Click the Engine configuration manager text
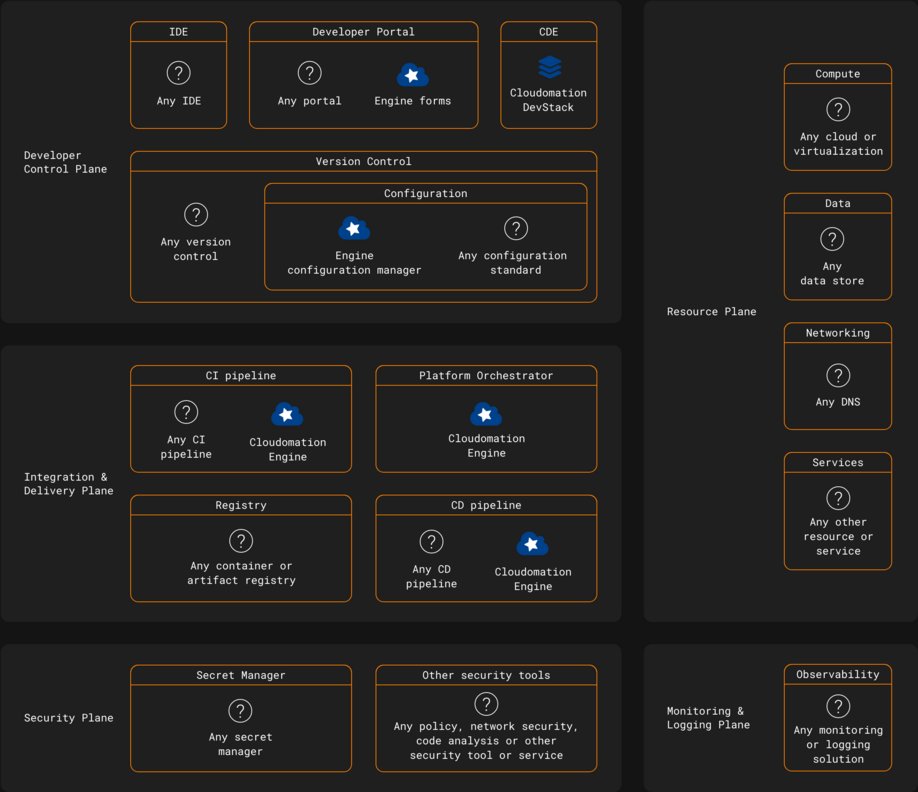Image resolution: width=918 pixels, height=792 pixels. [354, 263]
